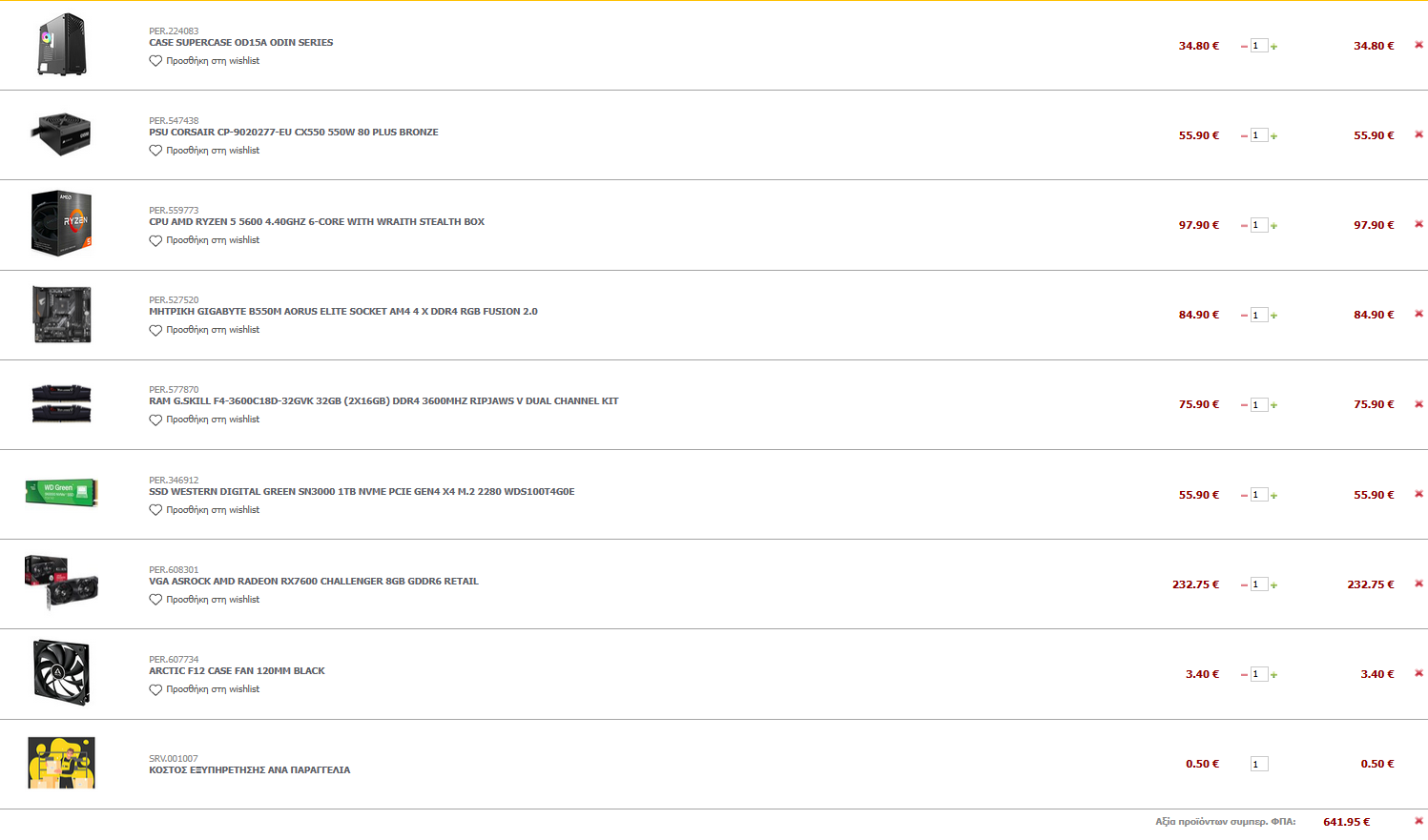Open RAM G.SKILL RIPJAWS V product page

click(x=383, y=401)
